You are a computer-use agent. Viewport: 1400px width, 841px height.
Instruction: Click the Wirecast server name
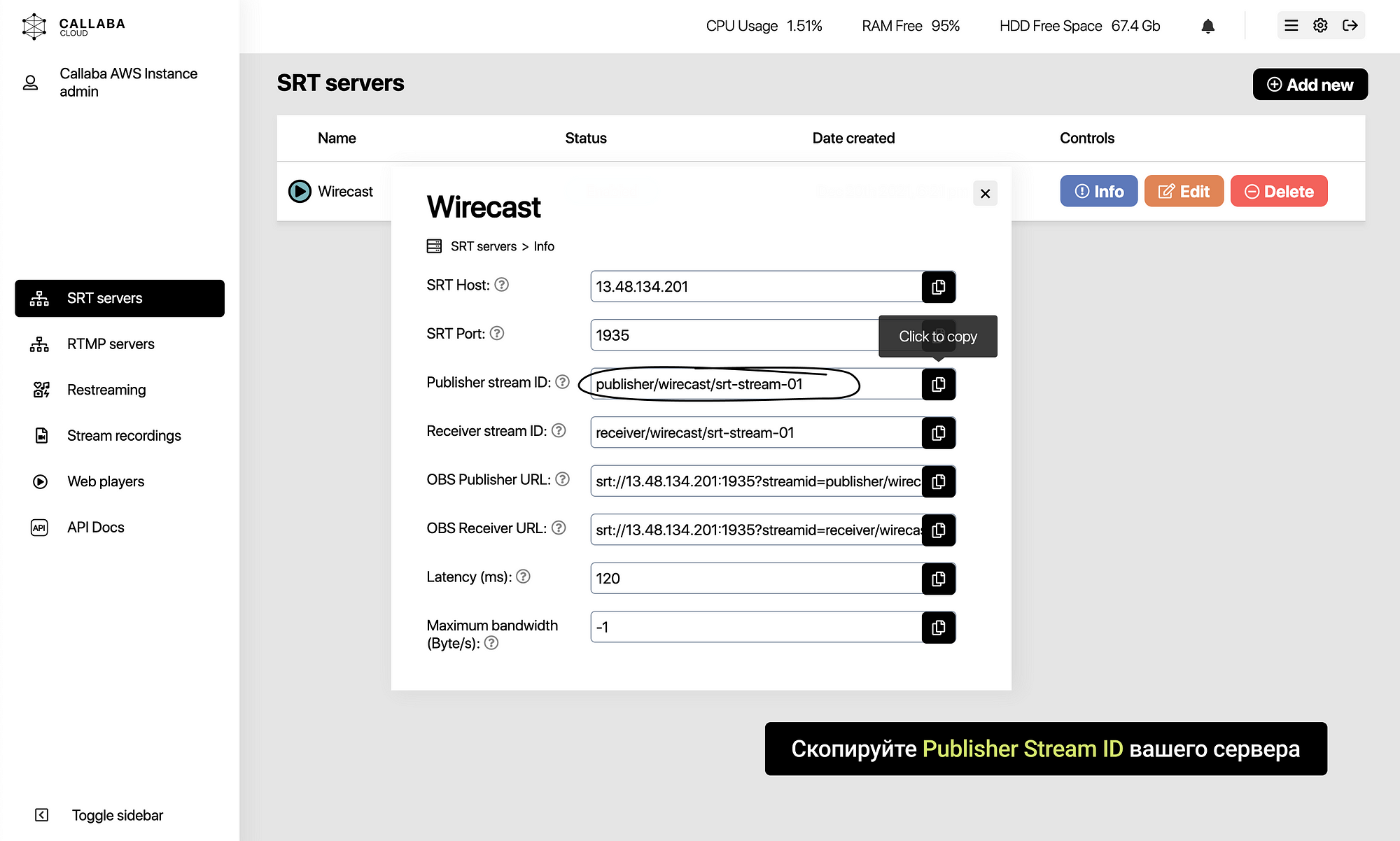(x=345, y=191)
